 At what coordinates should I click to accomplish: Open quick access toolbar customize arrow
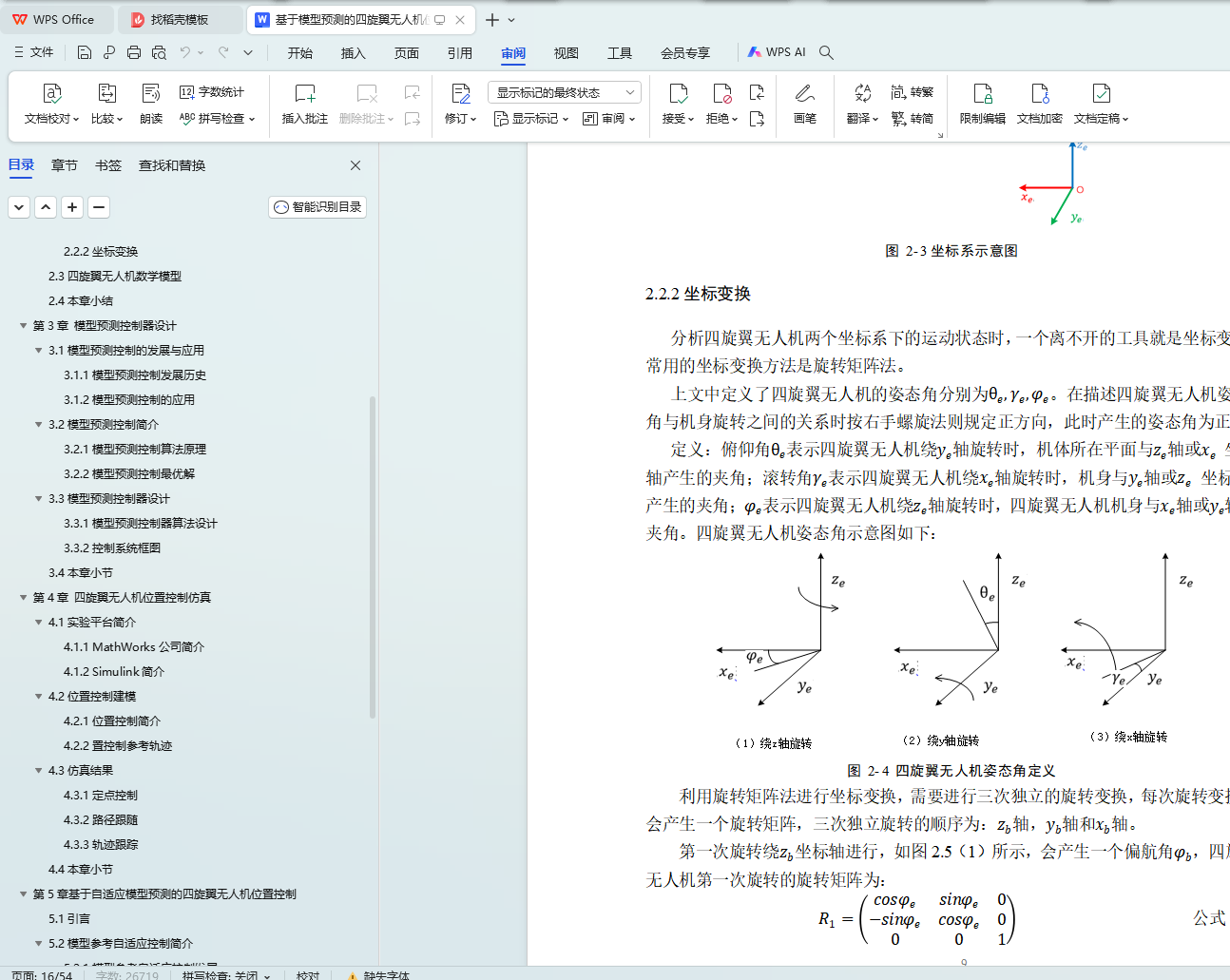(248, 52)
